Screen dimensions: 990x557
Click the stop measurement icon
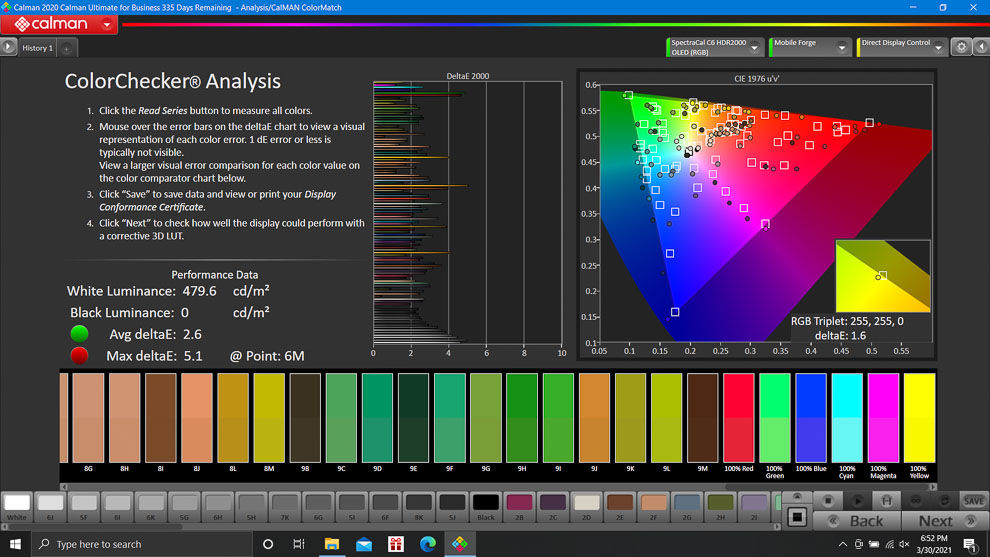[x=828, y=501]
